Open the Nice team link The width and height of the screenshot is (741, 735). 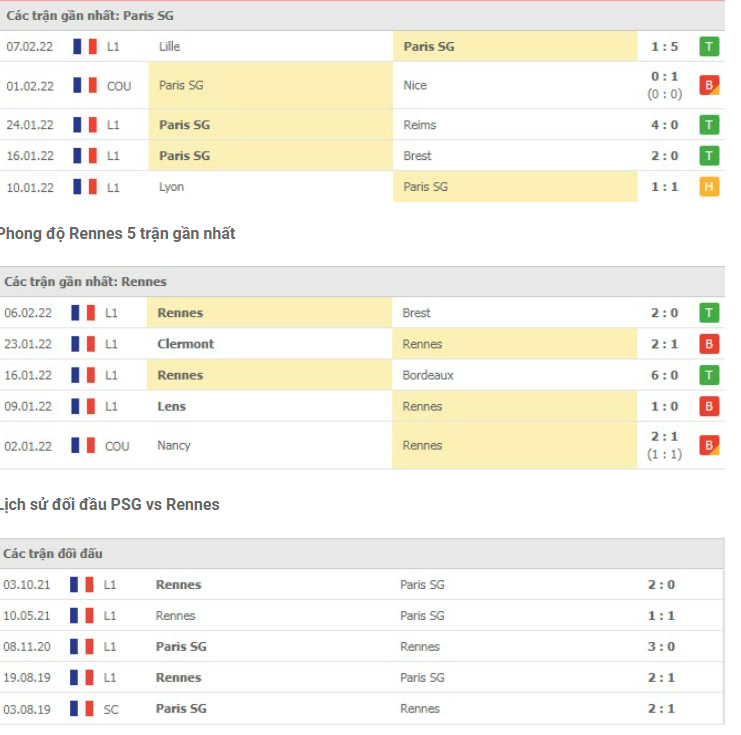(415, 85)
